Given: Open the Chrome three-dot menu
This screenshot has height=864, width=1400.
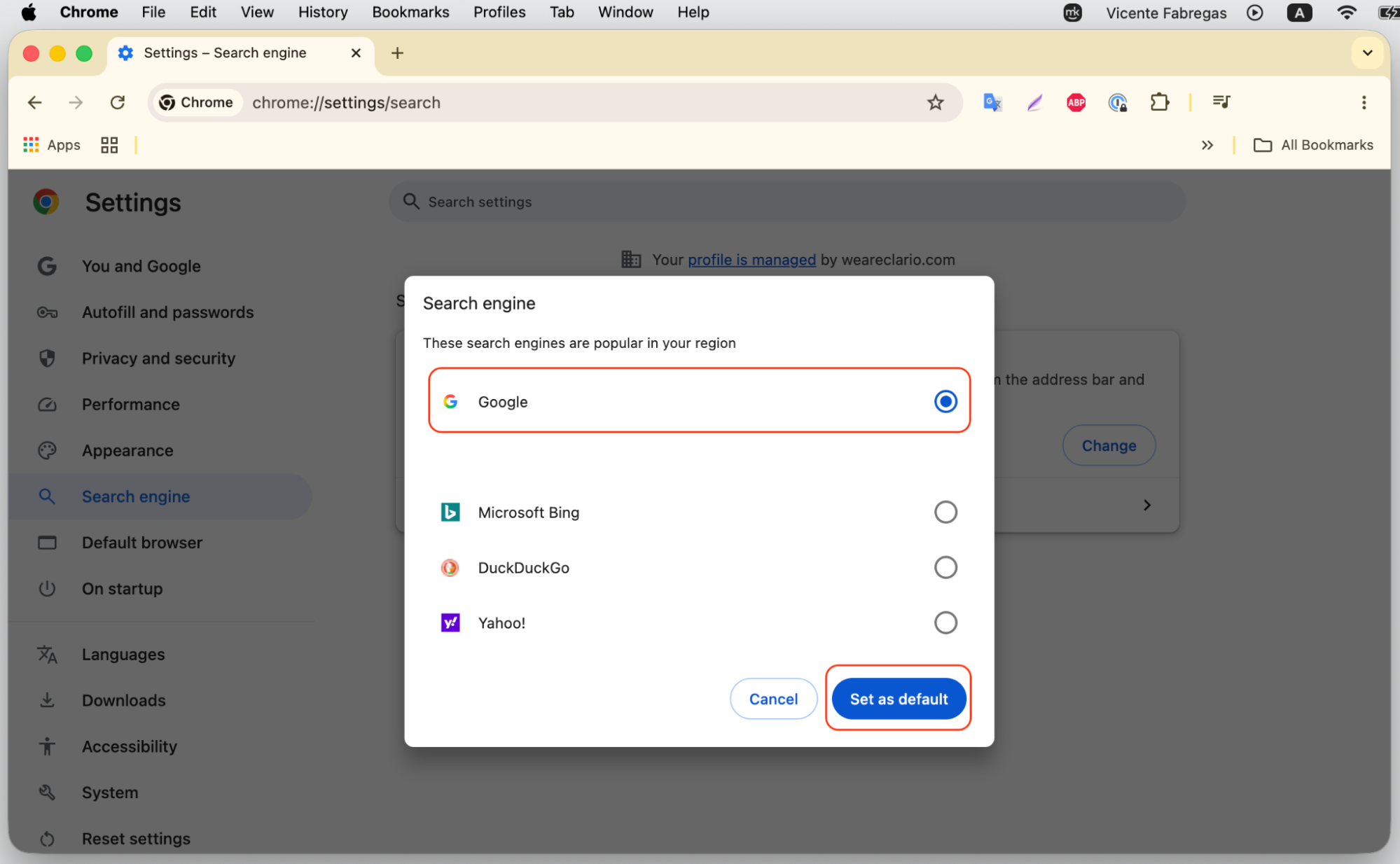Looking at the screenshot, I should pos(1364,102).
